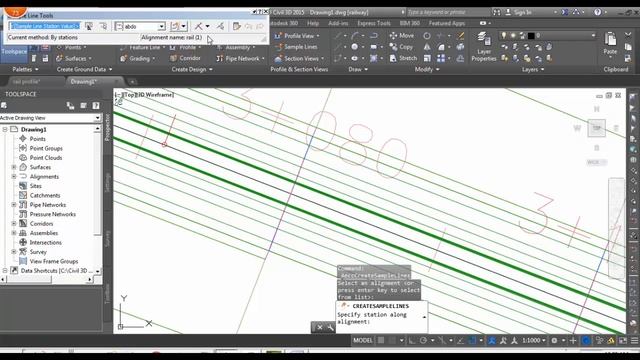
Task: Toggle layer freeze sun icon
Action: coord(513,36)
